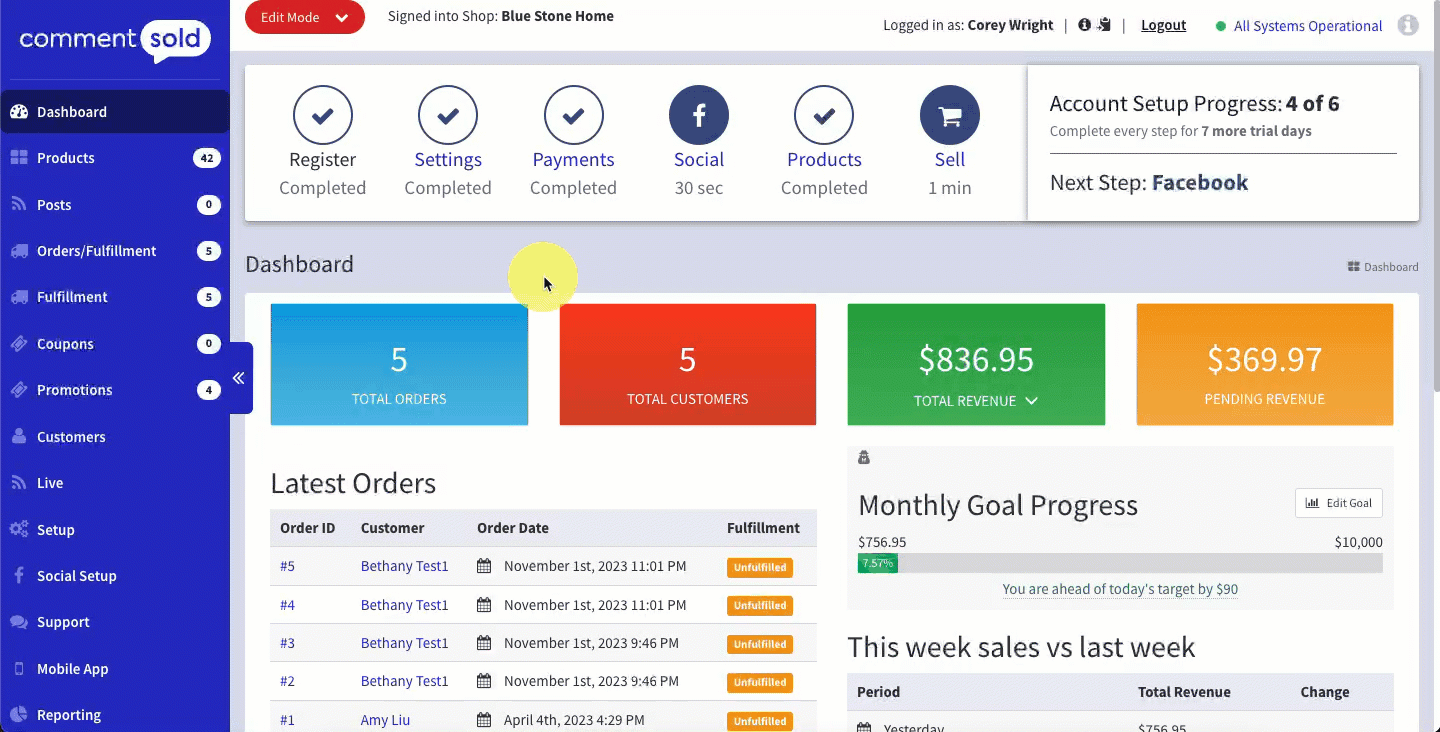Screen dimensions: 1440x732
Task: Click the CommentSold logo
Action: click(x=115, y=40)
